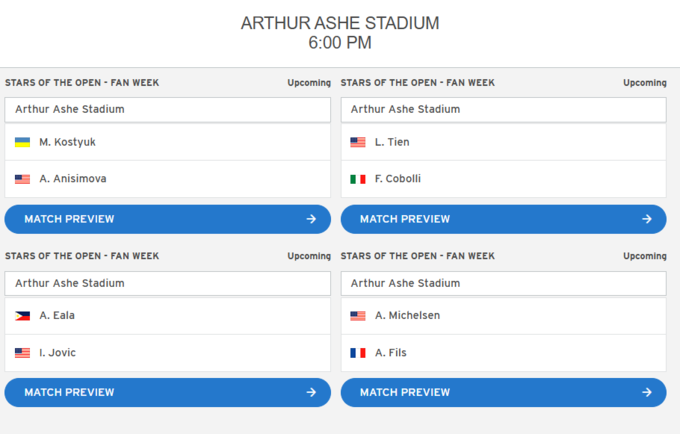This screenshot has width=680, height=434.
Task: Click the Italy flag next to F. Cobolli
Action: coord(358,179)
